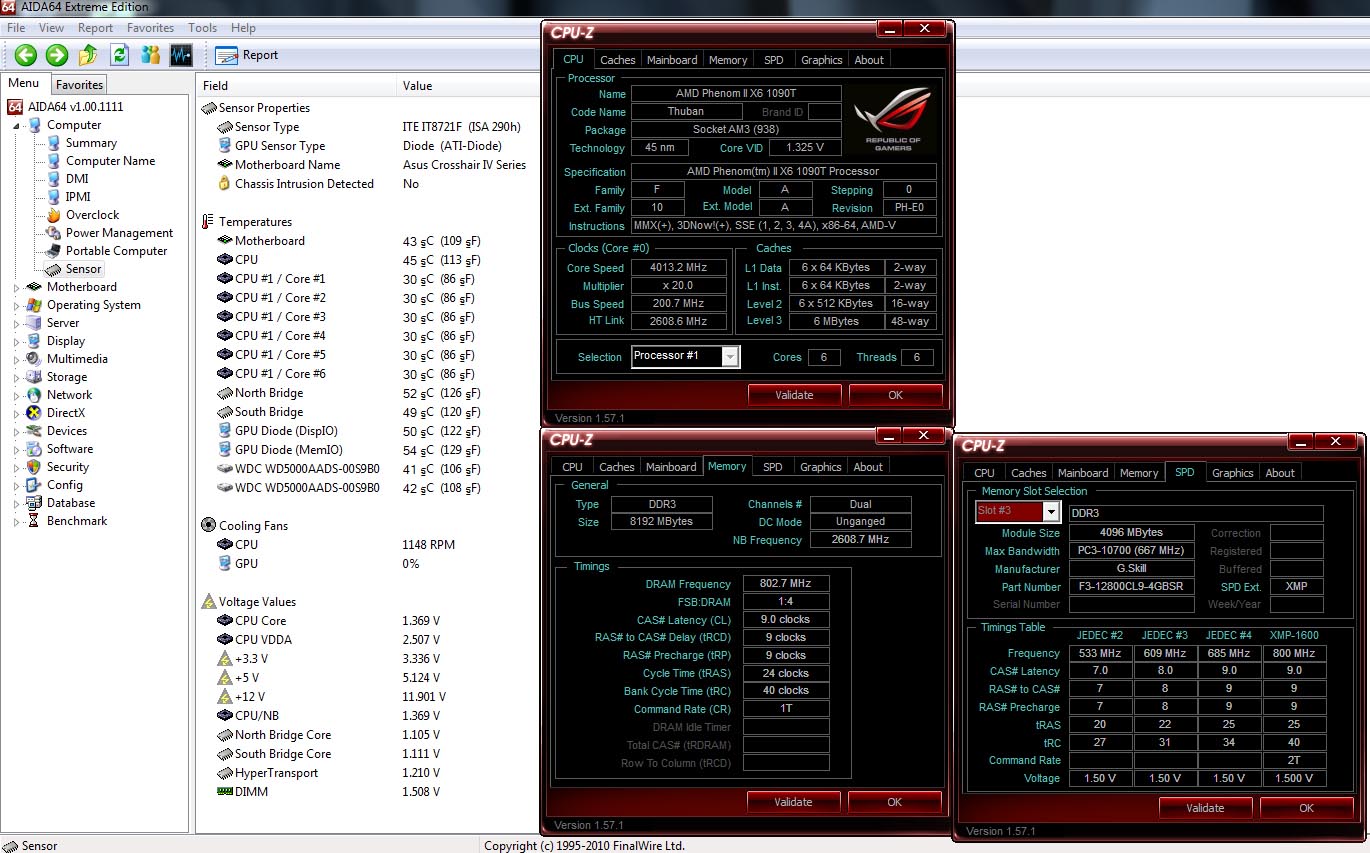
Task: Click OK in the CPU-Z Memory window
Action: (x=894, y=802)
